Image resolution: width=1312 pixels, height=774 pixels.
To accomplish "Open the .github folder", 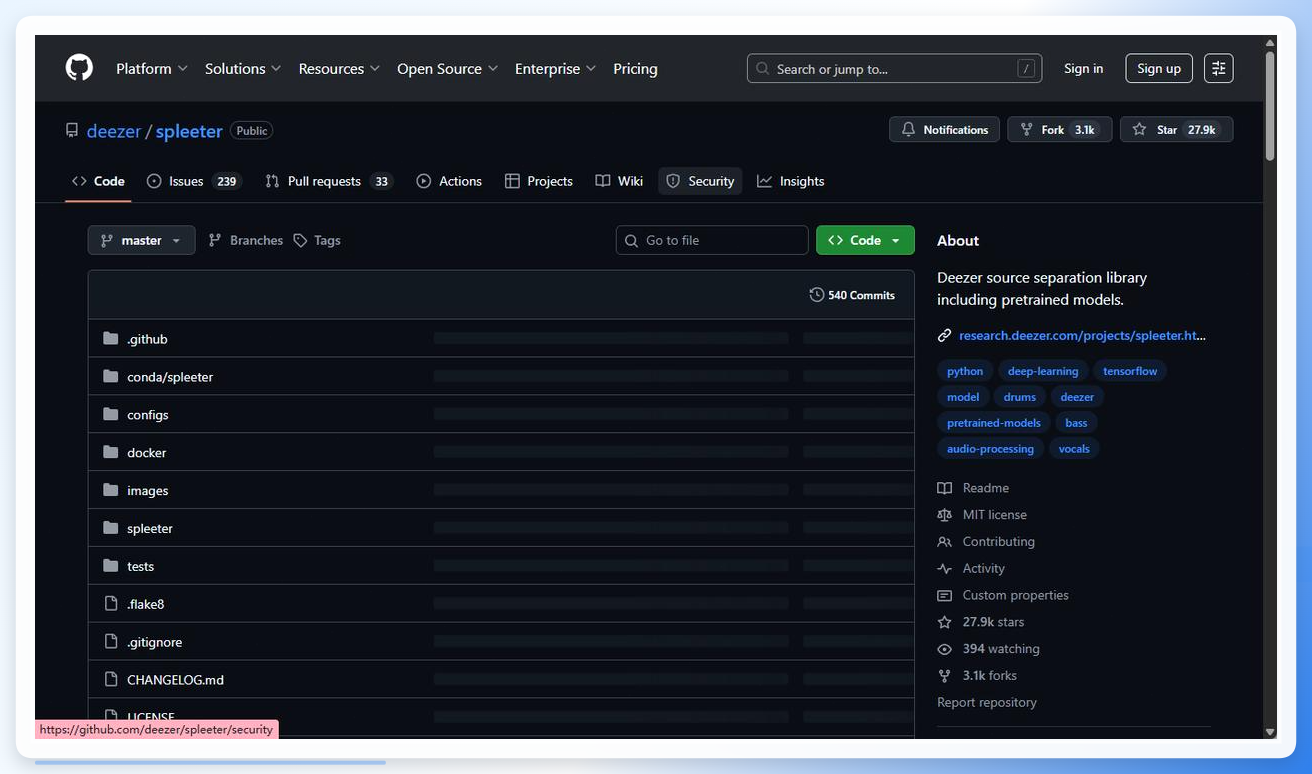I will point(147,339).
